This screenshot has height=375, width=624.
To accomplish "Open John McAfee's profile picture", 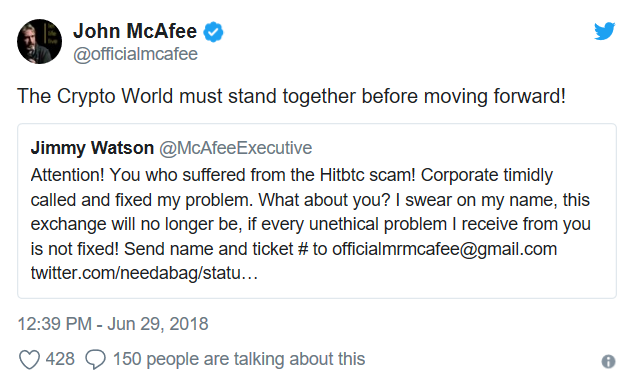I will point(39,41).
